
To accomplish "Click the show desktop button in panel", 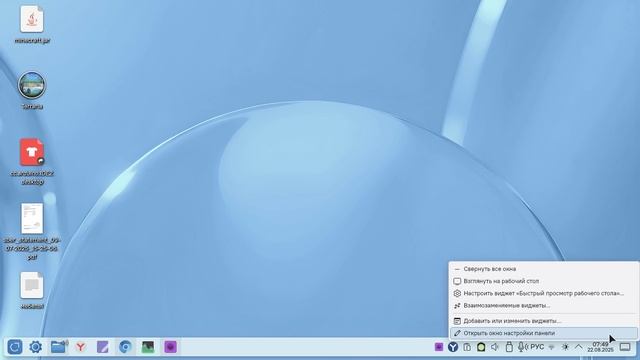I will pos(625,347).
